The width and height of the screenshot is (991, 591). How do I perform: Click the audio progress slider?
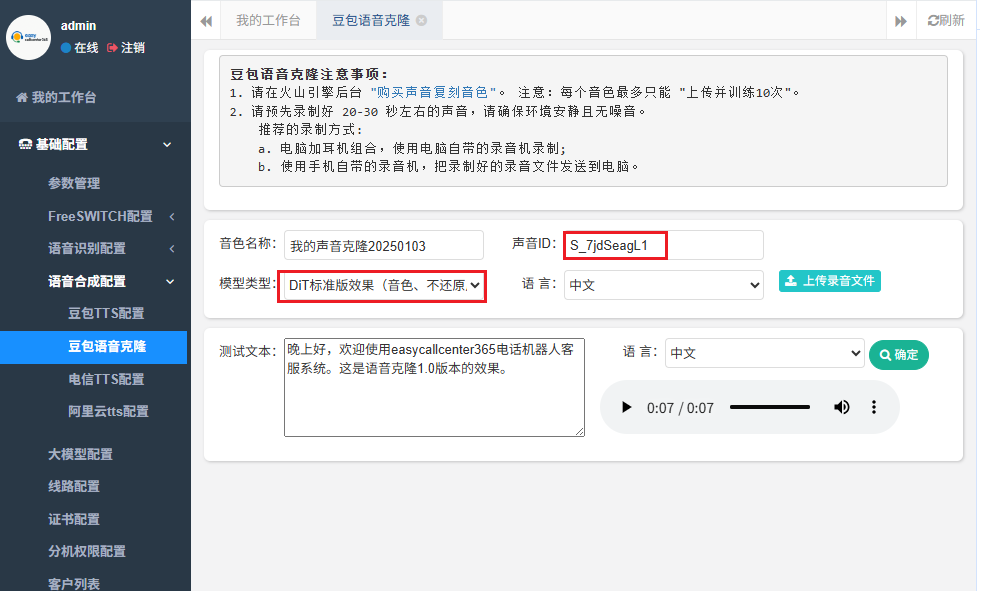769,408
